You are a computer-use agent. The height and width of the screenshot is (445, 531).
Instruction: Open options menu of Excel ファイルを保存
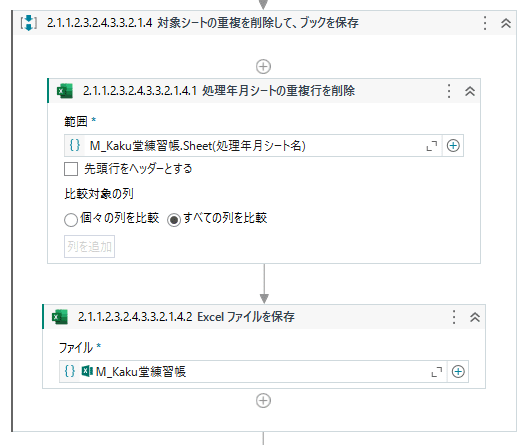coord(454,317)
